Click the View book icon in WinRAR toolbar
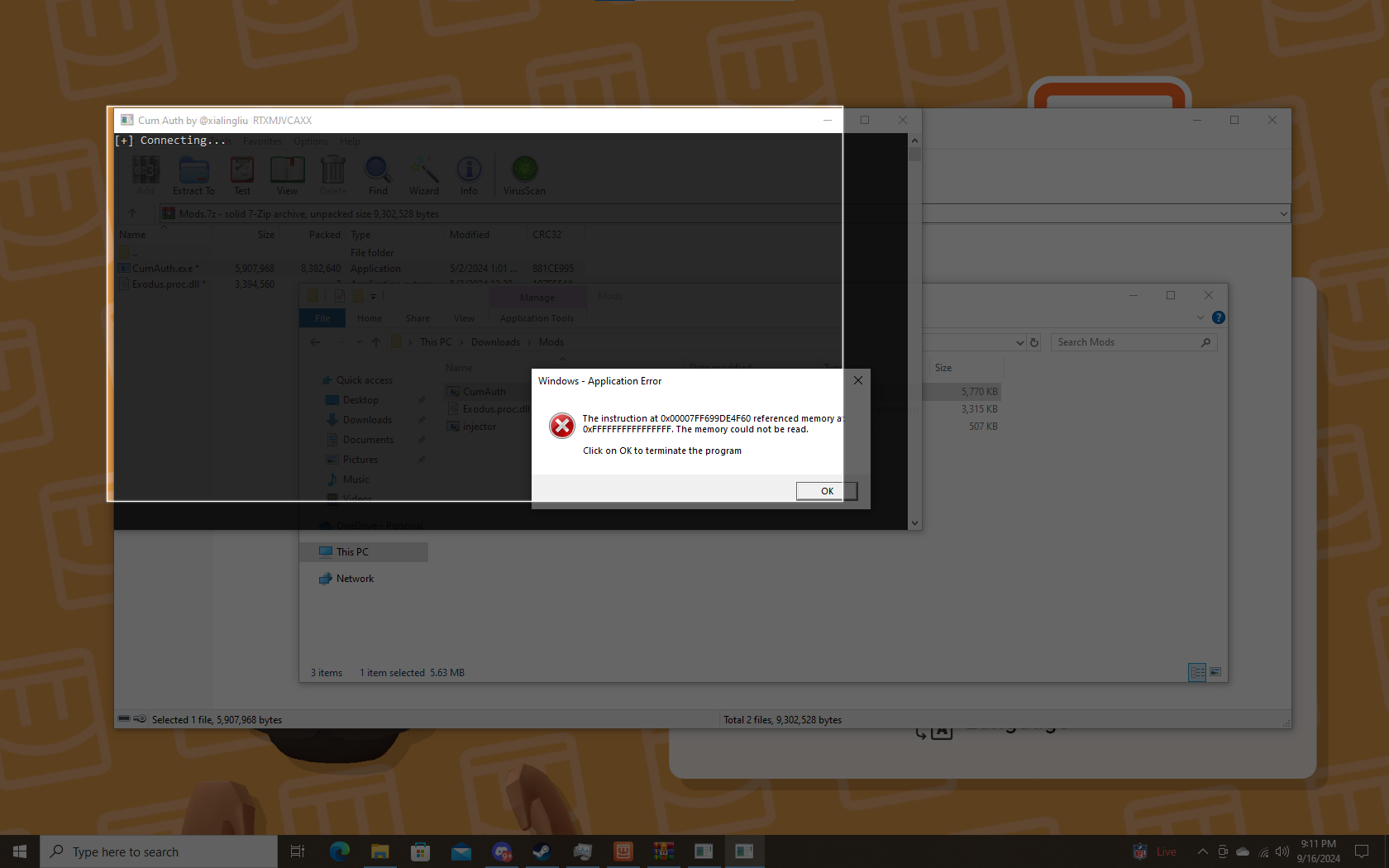 (x=287, y=176)
